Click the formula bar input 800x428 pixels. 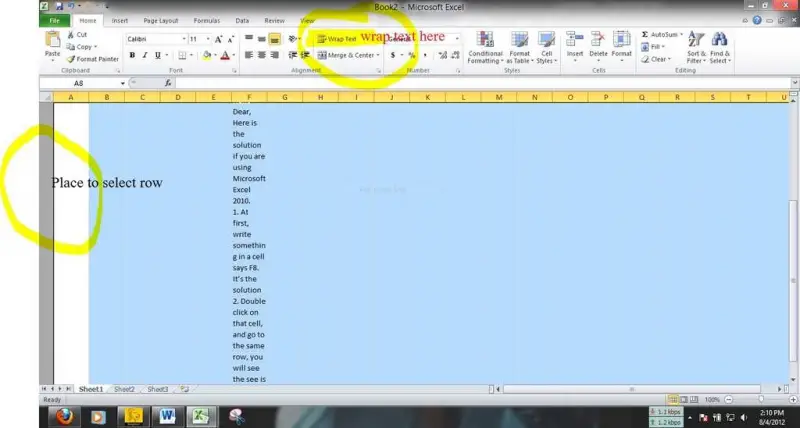(x=483, y=83)
